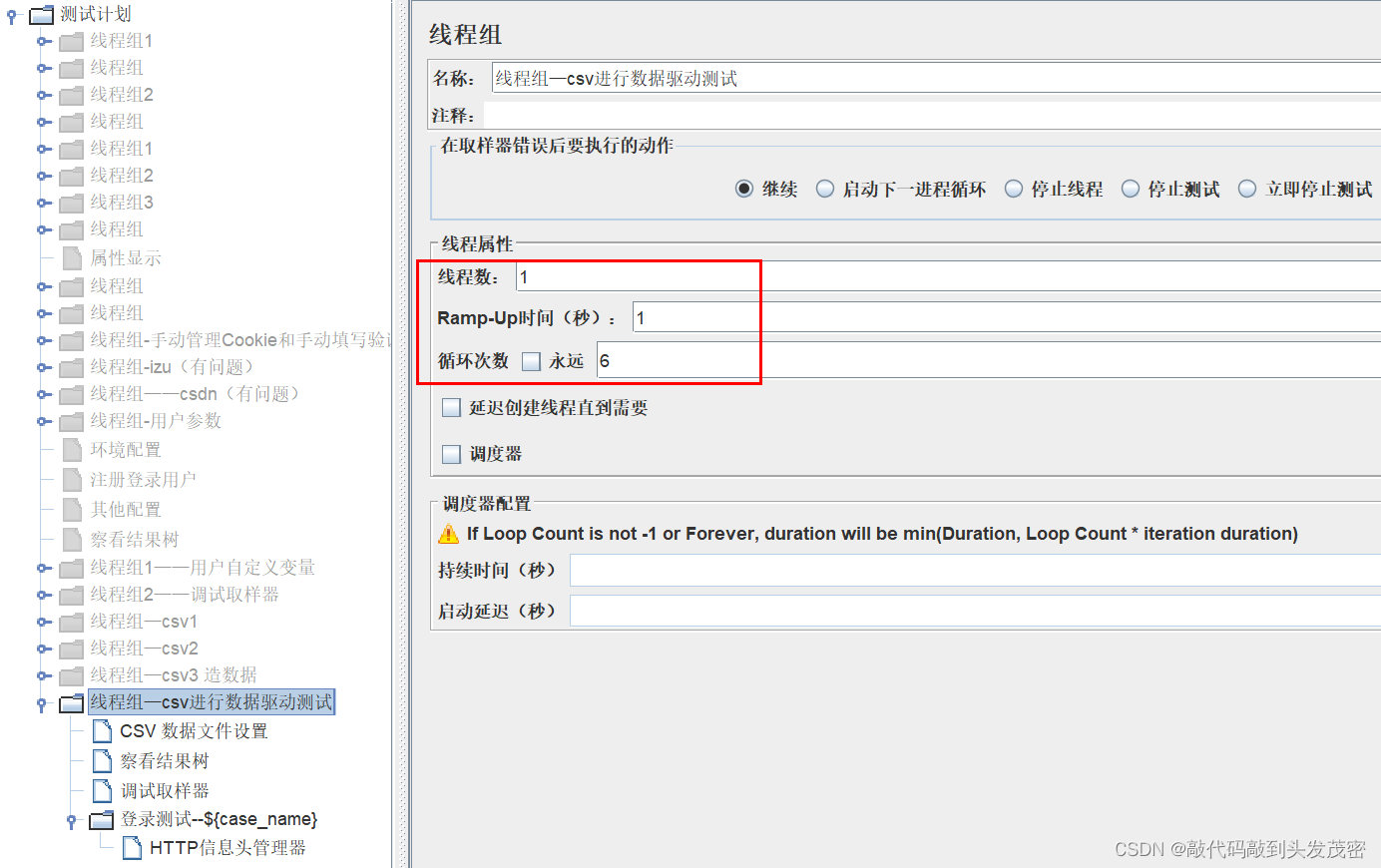Screen dimensions: 1381x868
Task: Expand the 线程组—csv2 node handle
Action: pyautogui.click(x=43, y=649)
